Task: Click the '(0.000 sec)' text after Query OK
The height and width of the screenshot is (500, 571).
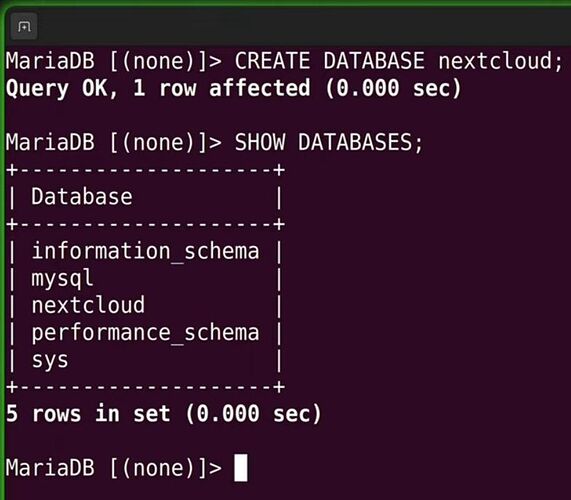Action: (x=394, y=88)
